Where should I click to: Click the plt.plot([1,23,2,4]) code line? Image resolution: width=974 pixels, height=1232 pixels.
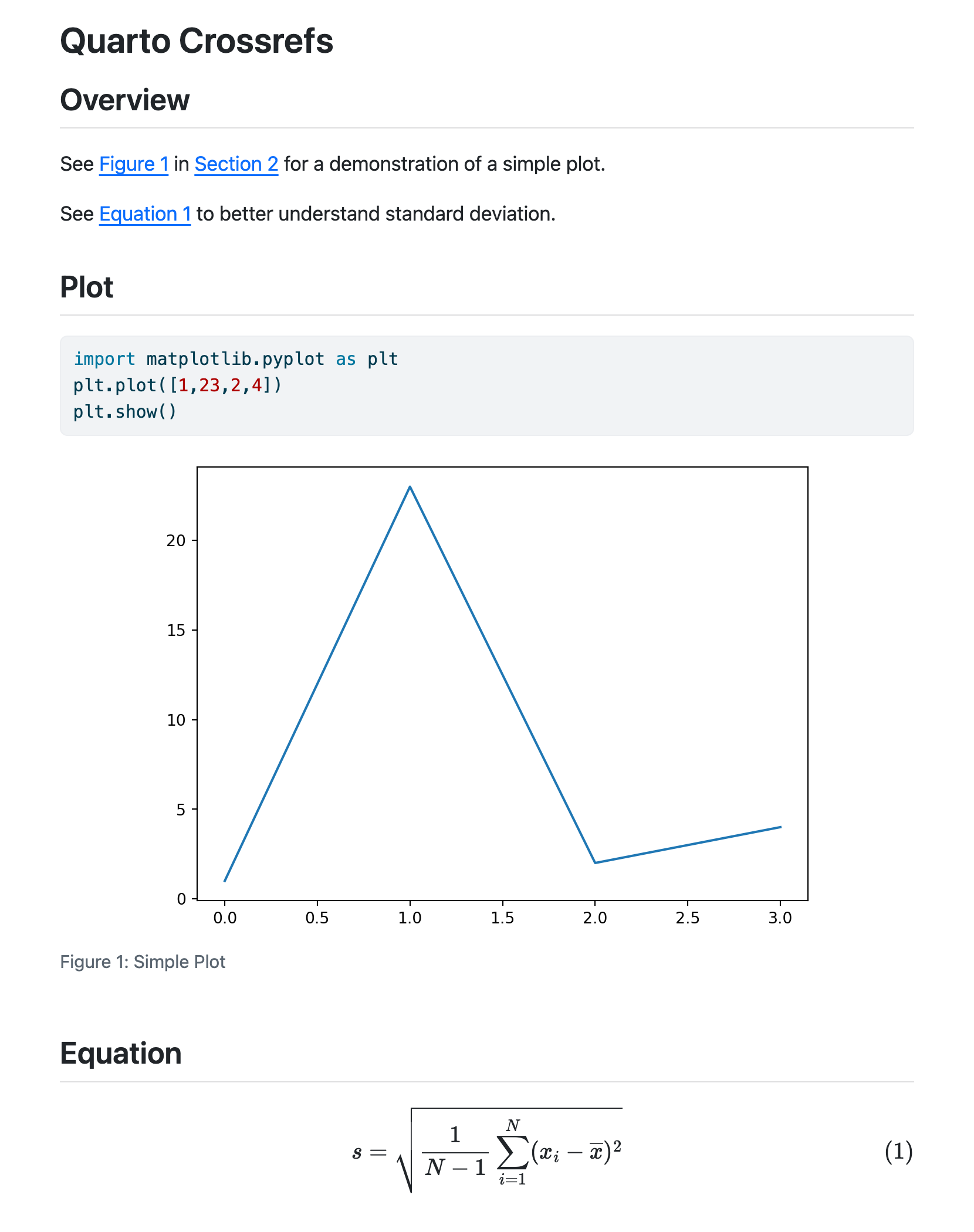coord(177,385)
